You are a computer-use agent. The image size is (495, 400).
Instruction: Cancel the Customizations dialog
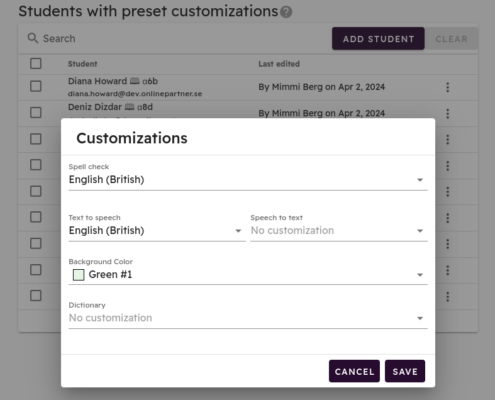point(354,371)
